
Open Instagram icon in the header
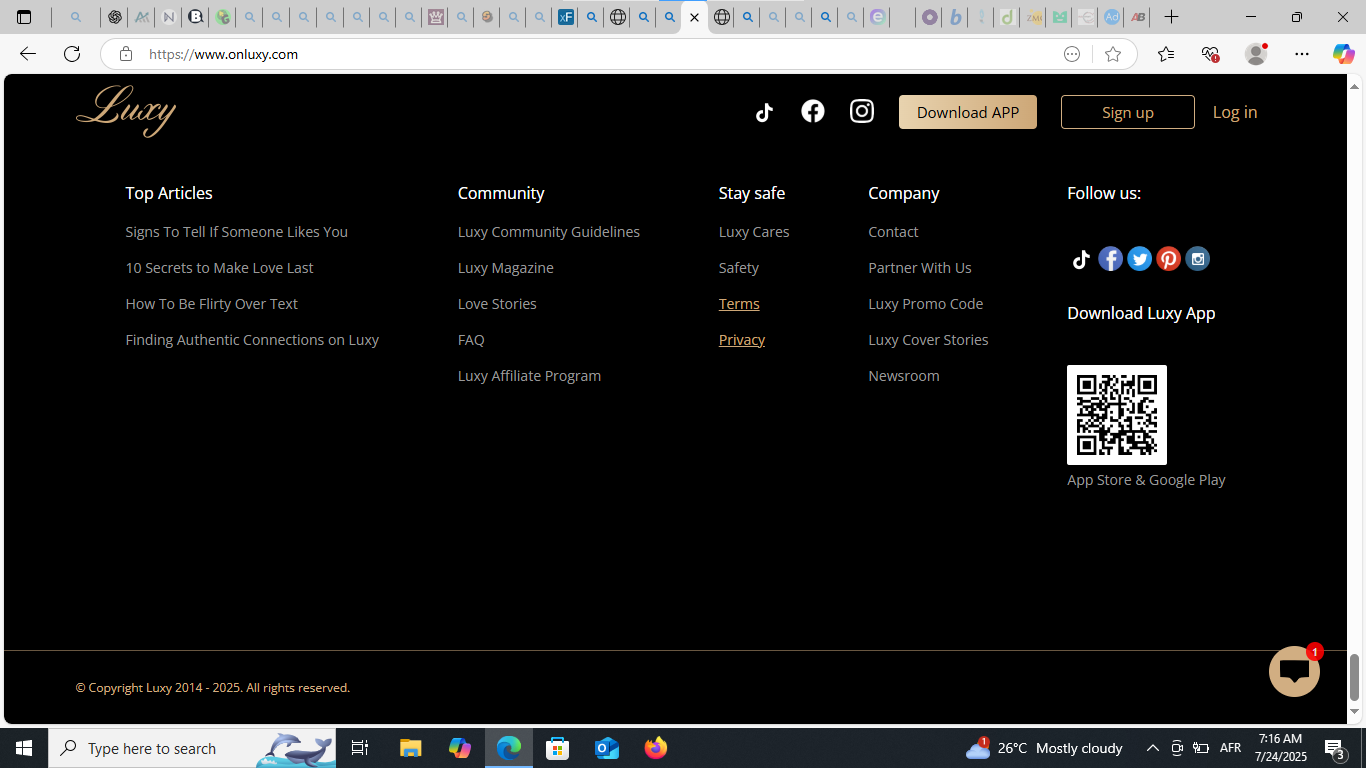tap(862, 111)
